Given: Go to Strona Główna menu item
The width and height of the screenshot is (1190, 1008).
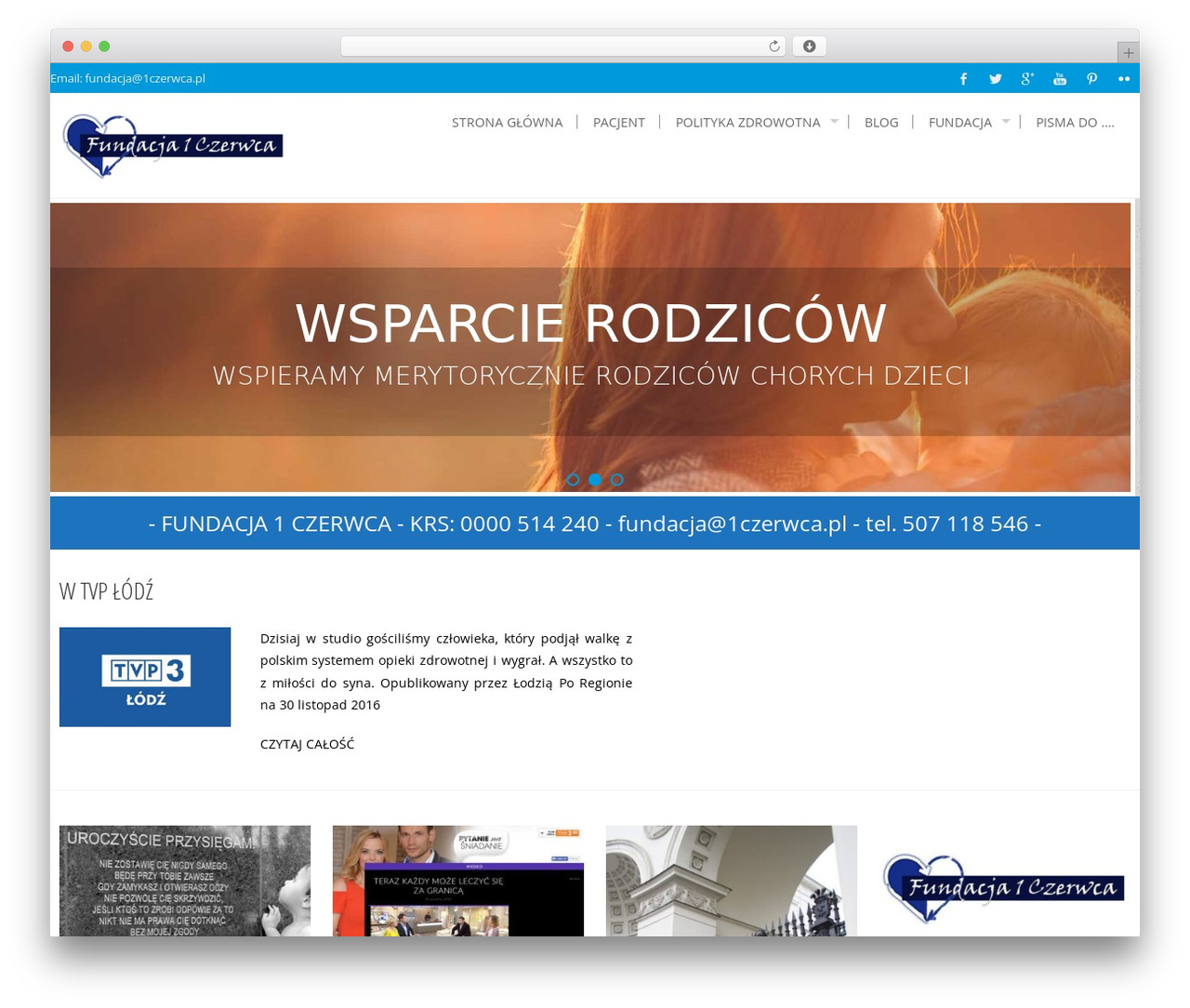Looking at the screenshot, I should 507,123.
